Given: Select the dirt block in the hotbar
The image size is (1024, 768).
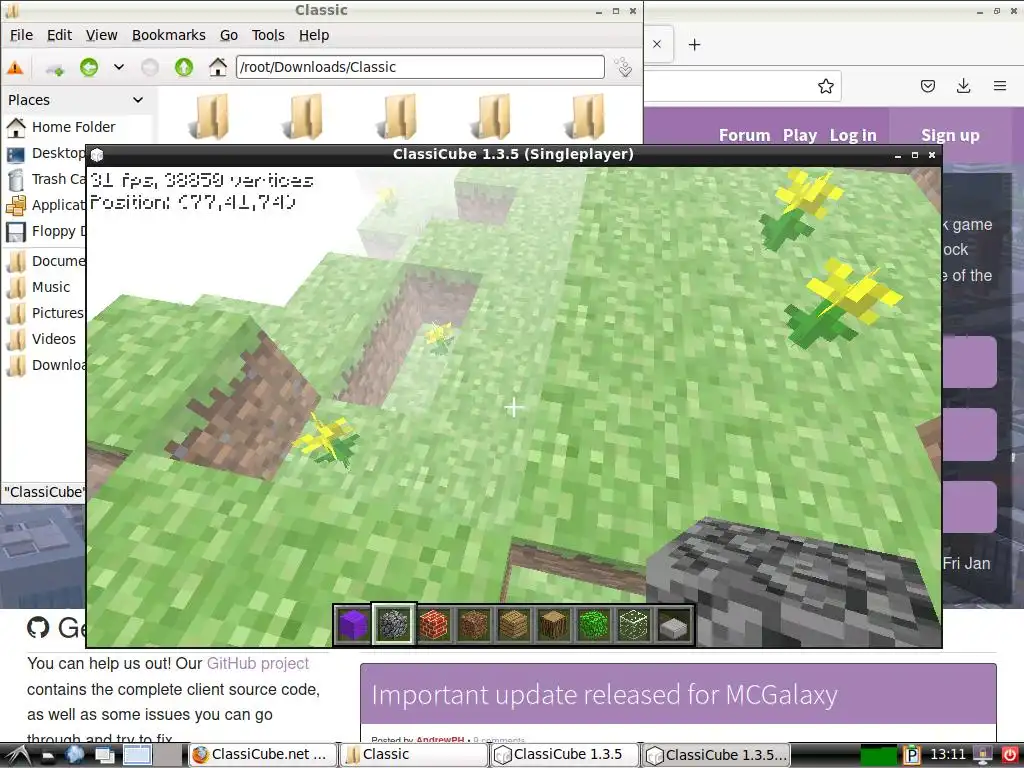Looking at the screenshot, I should click(x=473, y=624).
